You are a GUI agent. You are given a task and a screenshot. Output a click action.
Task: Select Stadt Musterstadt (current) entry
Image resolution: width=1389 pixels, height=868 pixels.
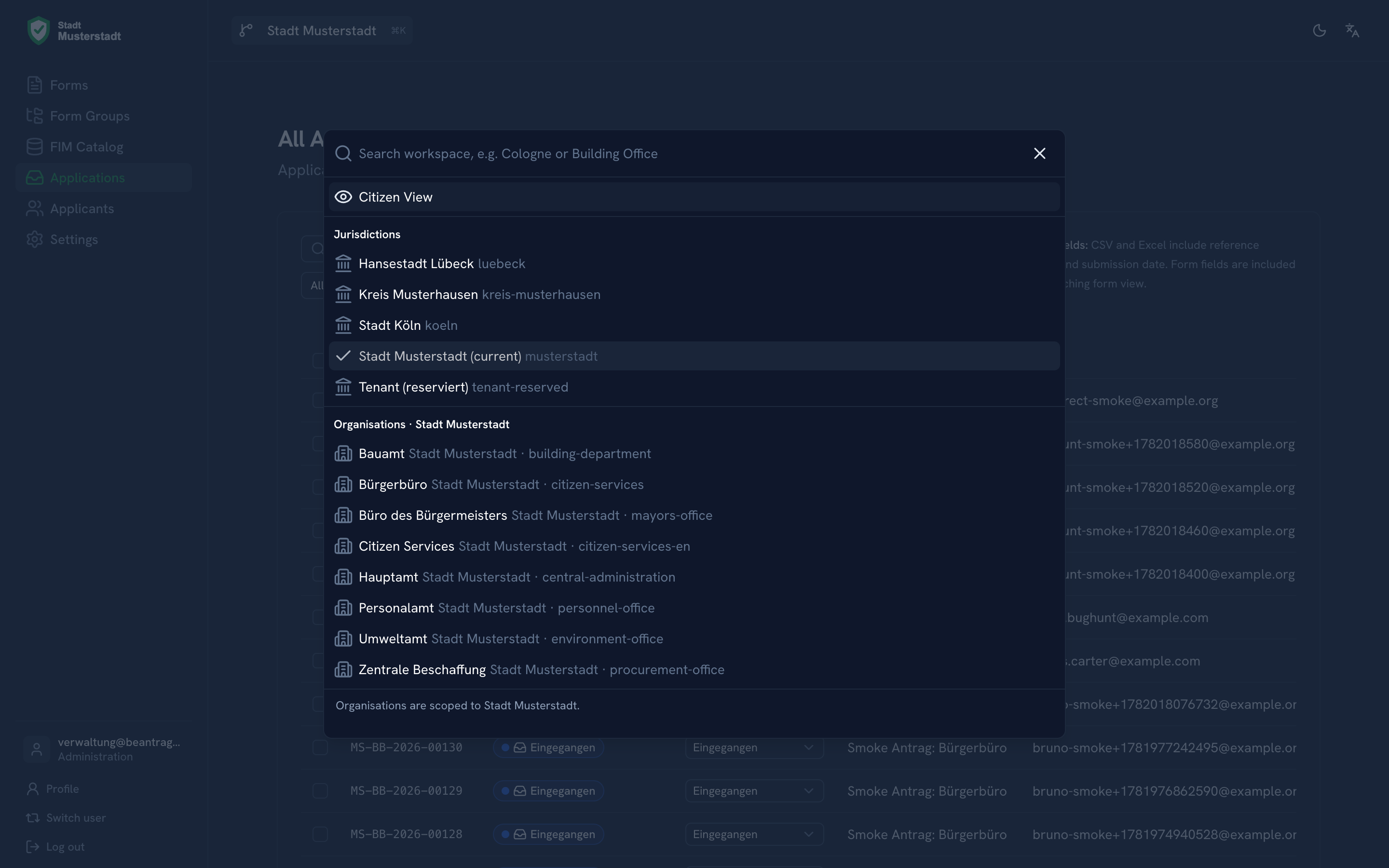694,356
